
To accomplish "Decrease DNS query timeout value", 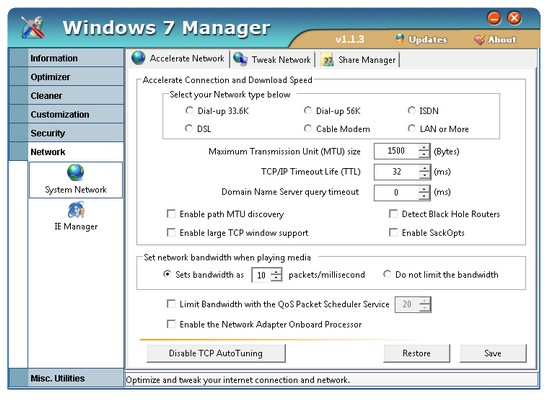I will [x=424, y=196].
